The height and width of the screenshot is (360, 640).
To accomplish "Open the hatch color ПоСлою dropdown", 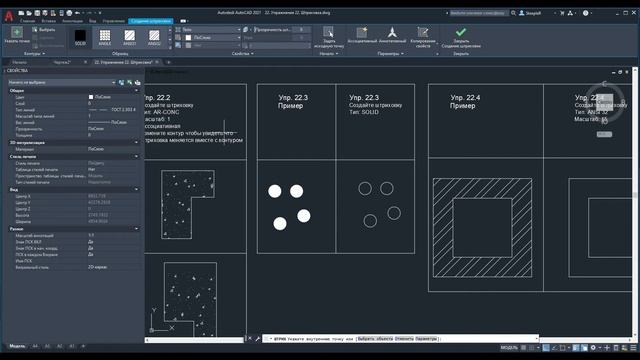I will pyautogui.click(x=214, y=38).
